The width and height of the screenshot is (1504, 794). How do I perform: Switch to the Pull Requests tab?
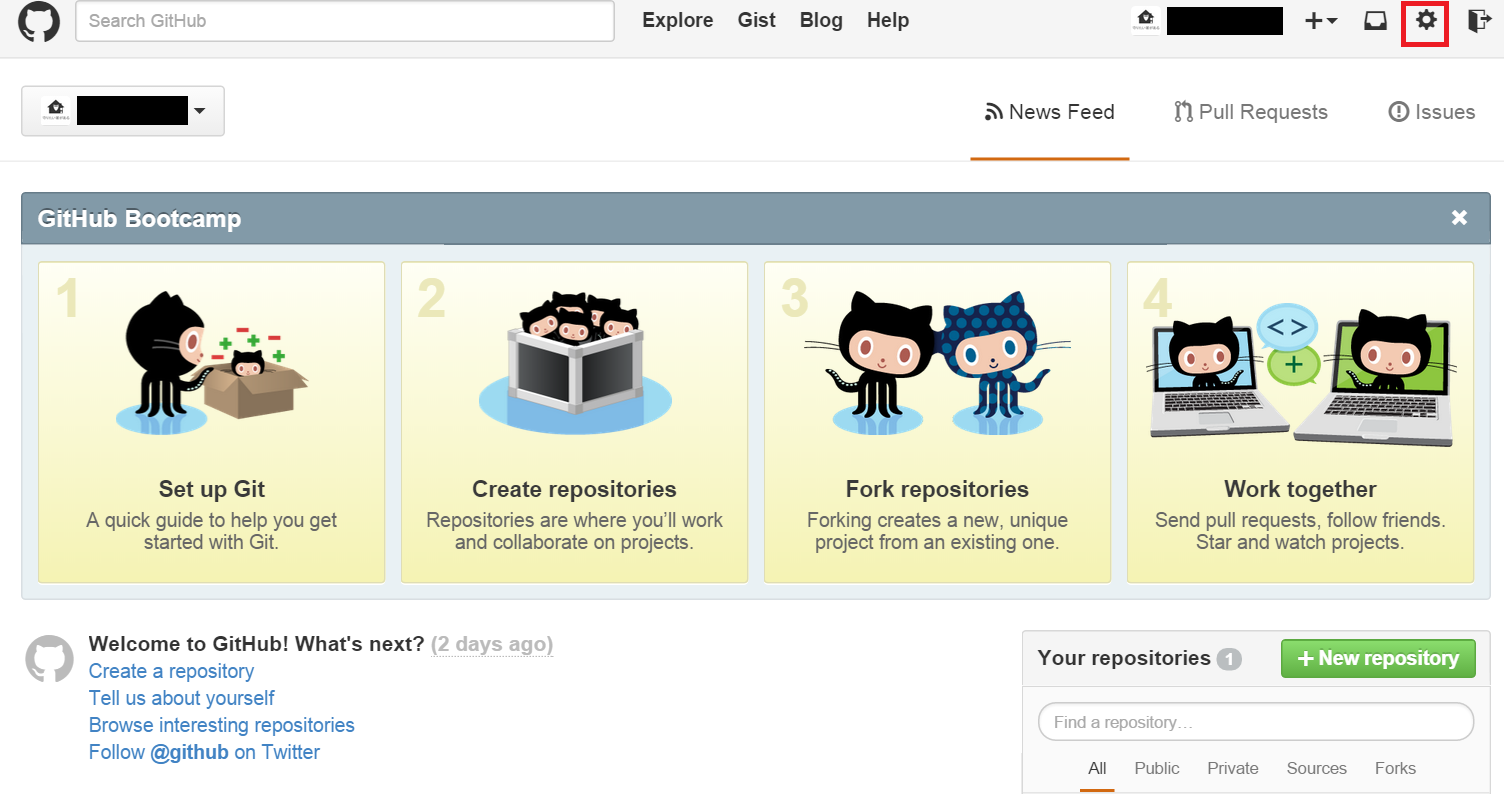[x=1251, y=111]
